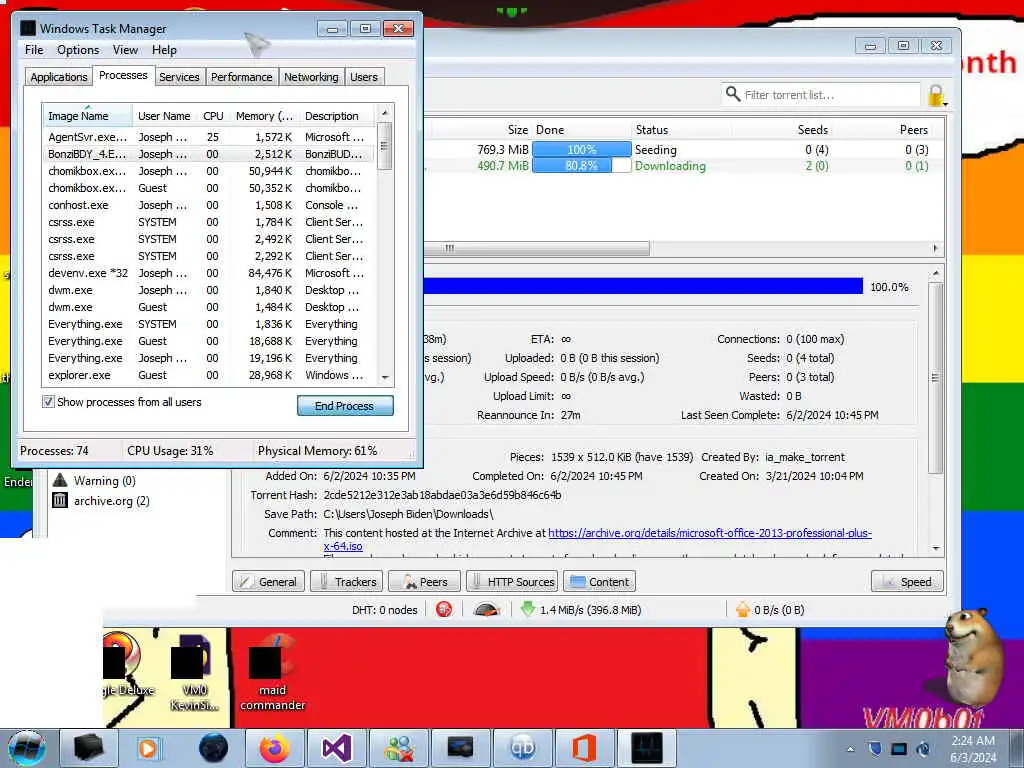Open the Options menu in Task Manager

(x=78, y=50)
